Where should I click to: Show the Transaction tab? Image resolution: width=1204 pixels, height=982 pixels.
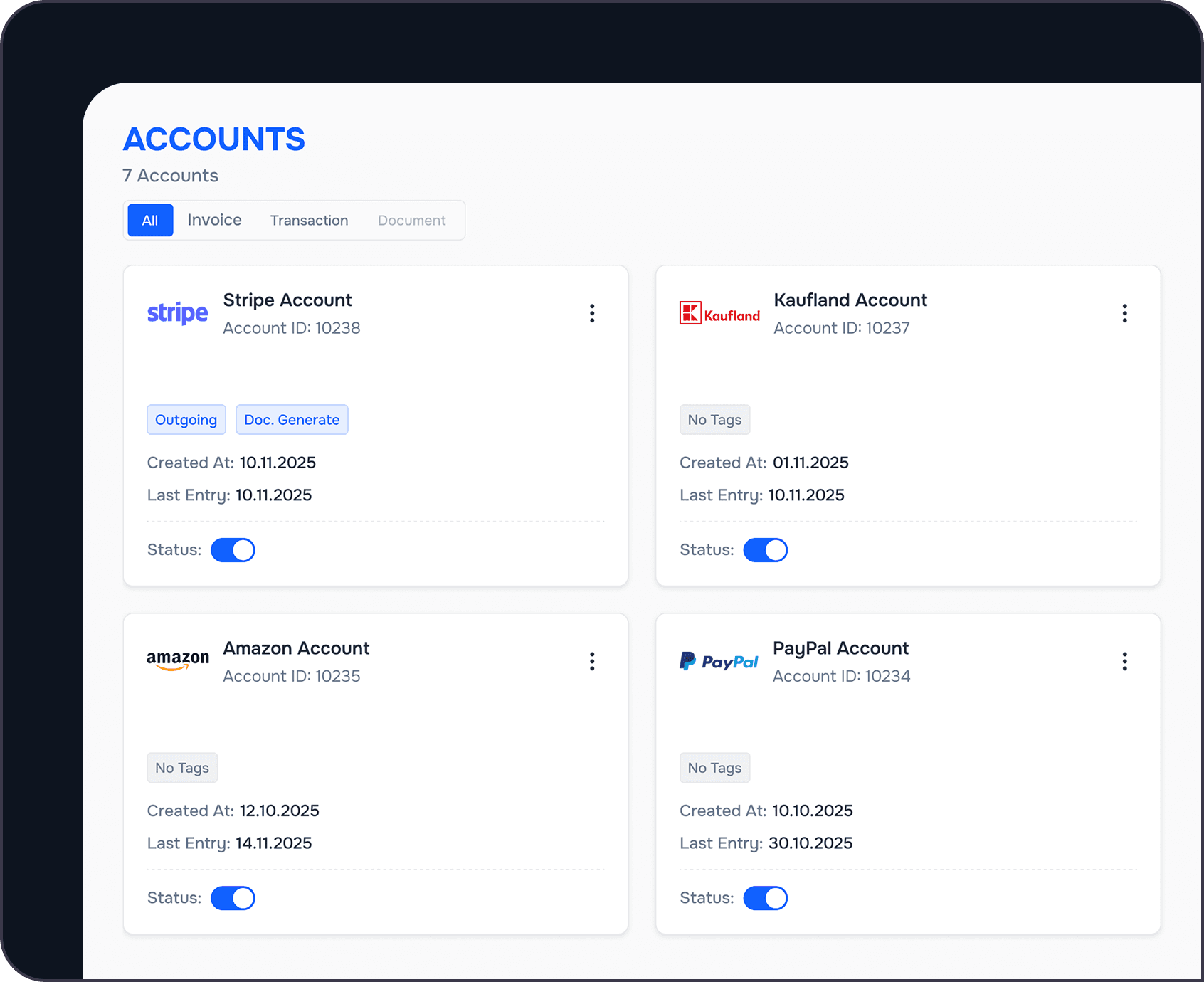[x=309, y=221]
